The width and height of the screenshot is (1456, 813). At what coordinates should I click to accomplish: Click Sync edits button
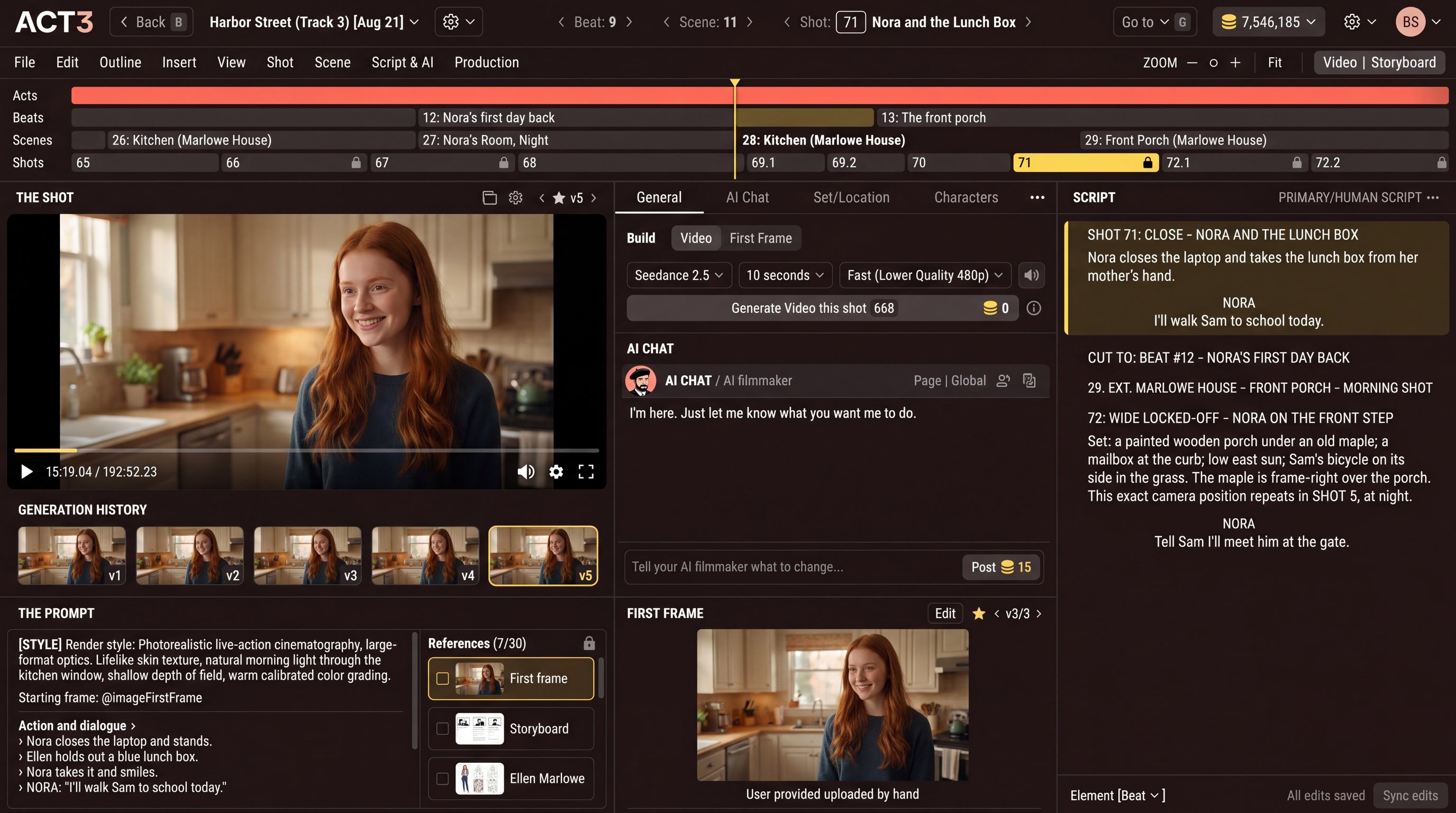pyautogui.click(x=1410, y=796)
